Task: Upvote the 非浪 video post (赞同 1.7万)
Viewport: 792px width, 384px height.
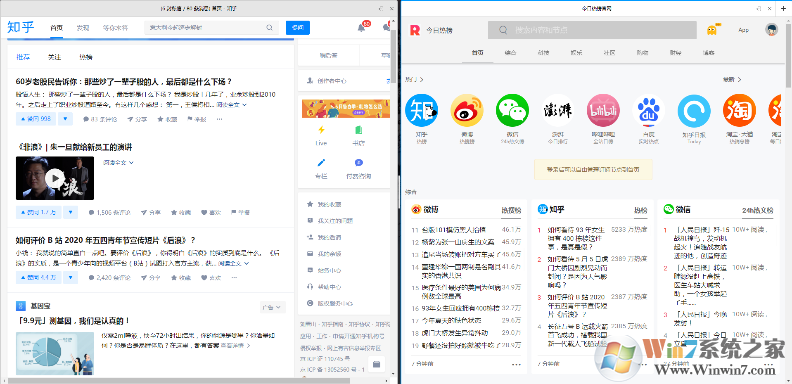Action: 39,213
